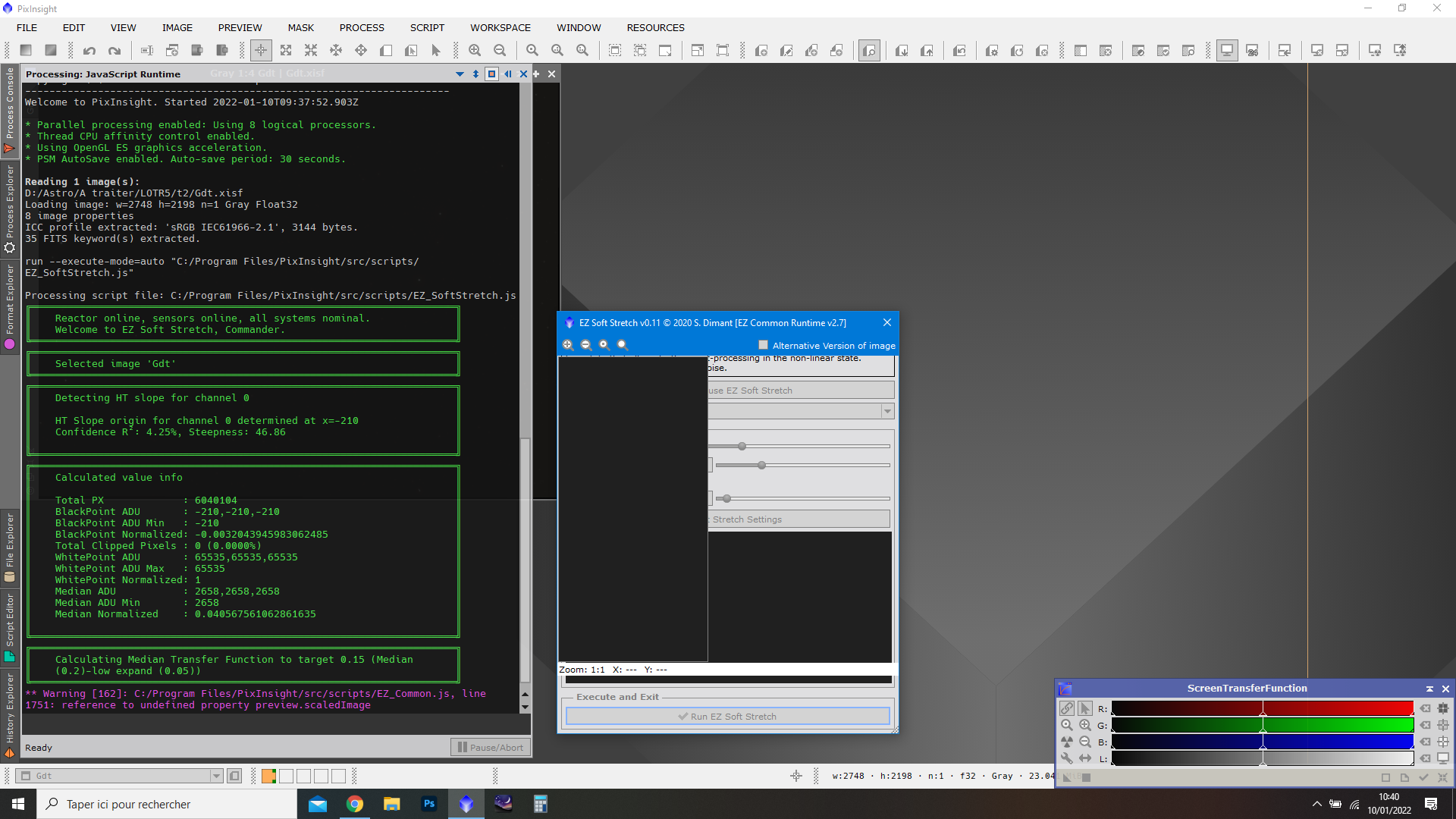
Task: Click STF New Instance triangle icon
Action: point(1067,777)
